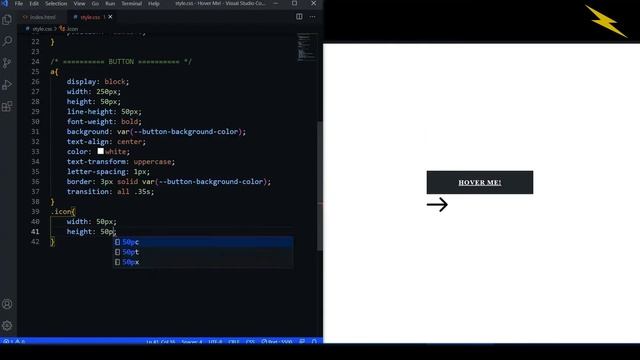Open the View menu
Viewport: 640px width, 360px height.
click(79, 3)
